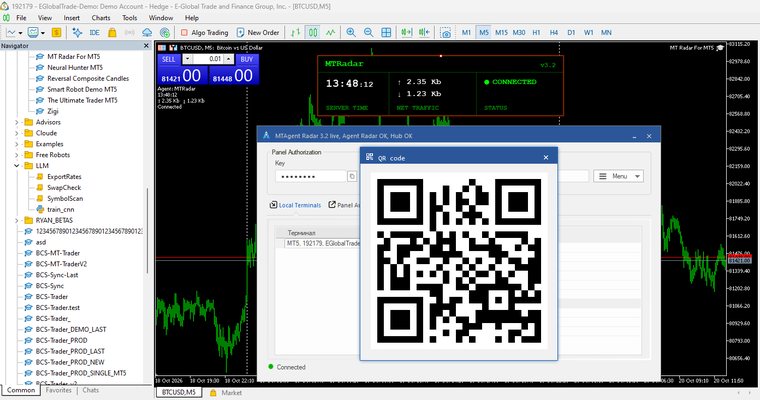The image size is (760, 400).
Task: Switch chart to bar chart mode
Action: click(295, 32)
